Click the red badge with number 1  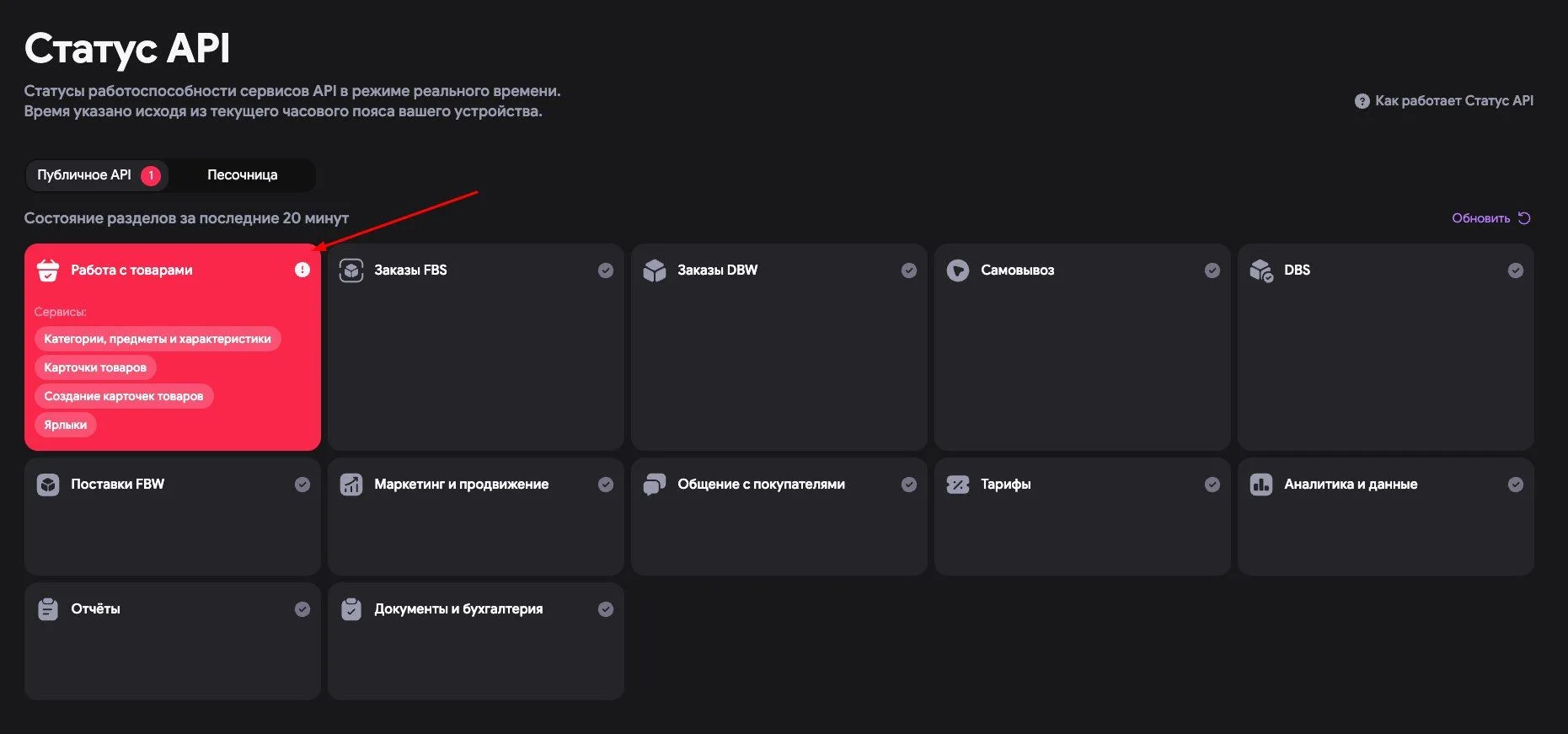[x=151, y=175]
